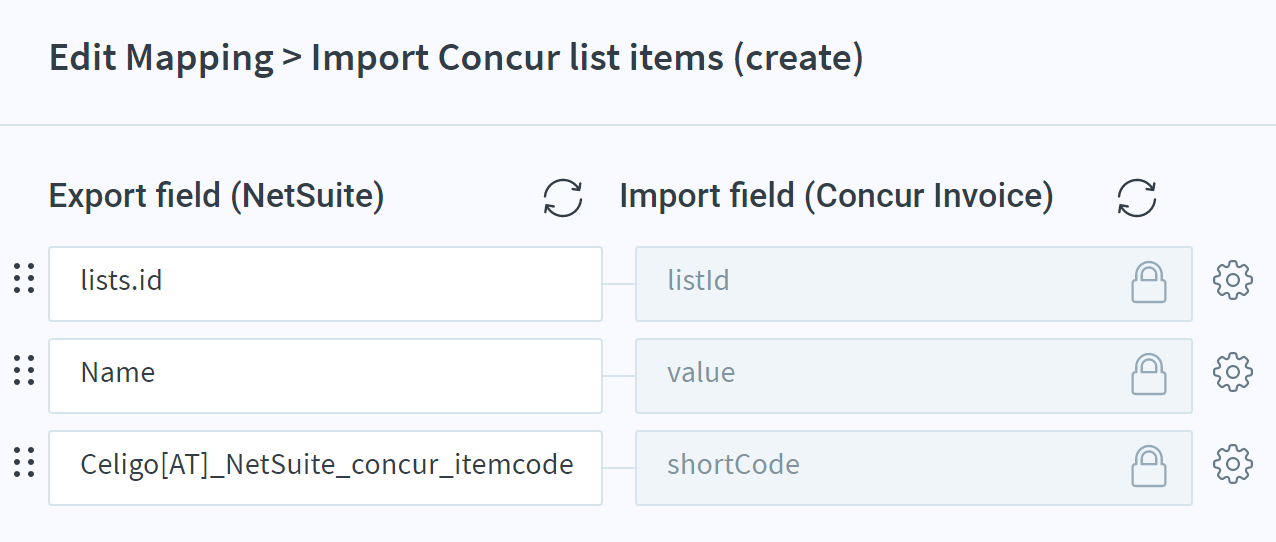Select the Celigo[AT]_NetSuite_concur_itemcode export field
This screenshot has width=1276, height=542.
(325, 468)
